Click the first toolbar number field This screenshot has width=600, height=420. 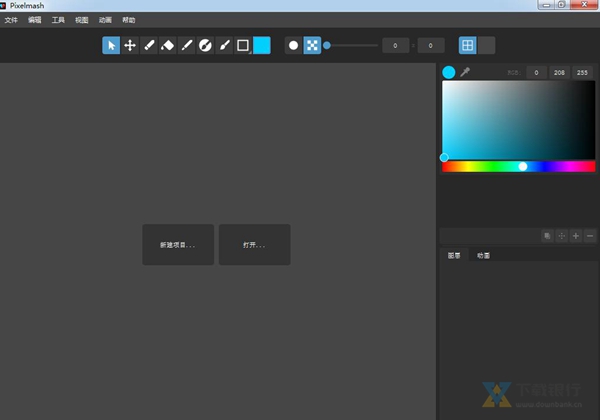395,46
